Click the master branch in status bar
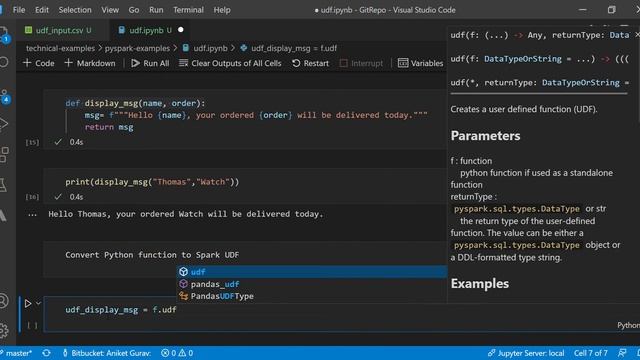This screenshot has height=360, width=640. tap(16, 353)
